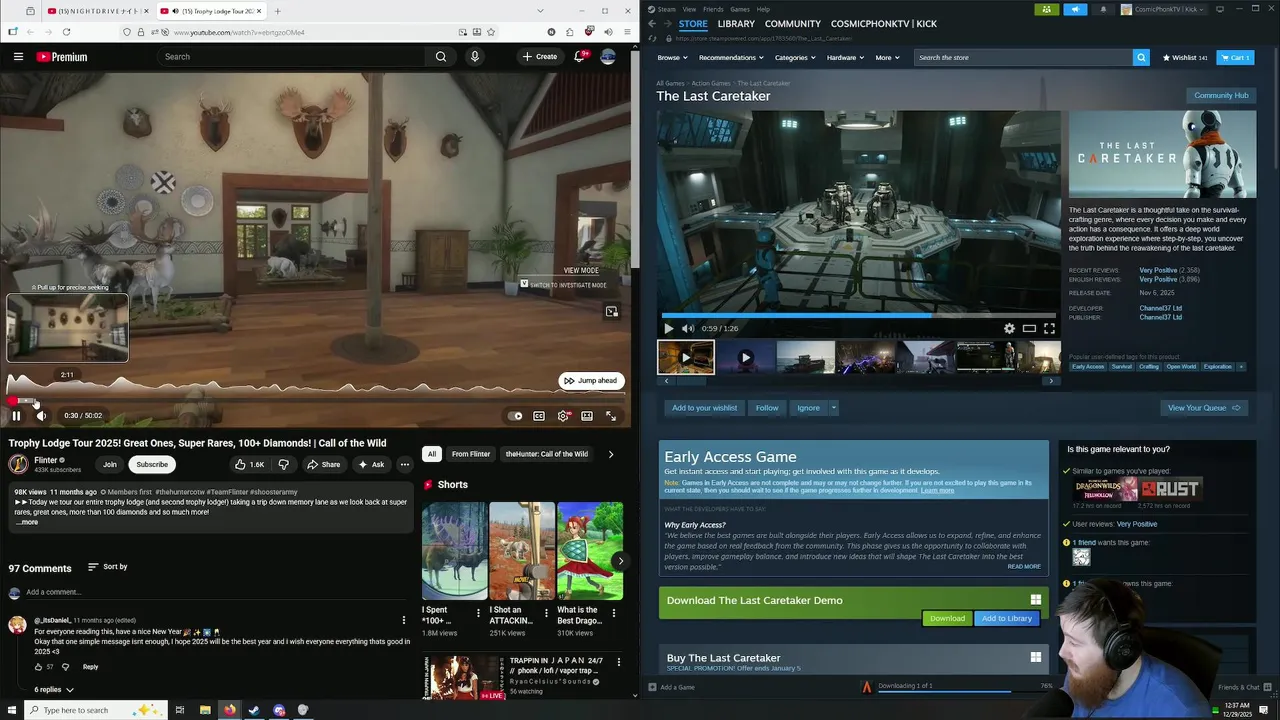This screenshot has width=1280, height=720.
Task: Open YouTube notifications bell
Action: (x=579, y=57)
